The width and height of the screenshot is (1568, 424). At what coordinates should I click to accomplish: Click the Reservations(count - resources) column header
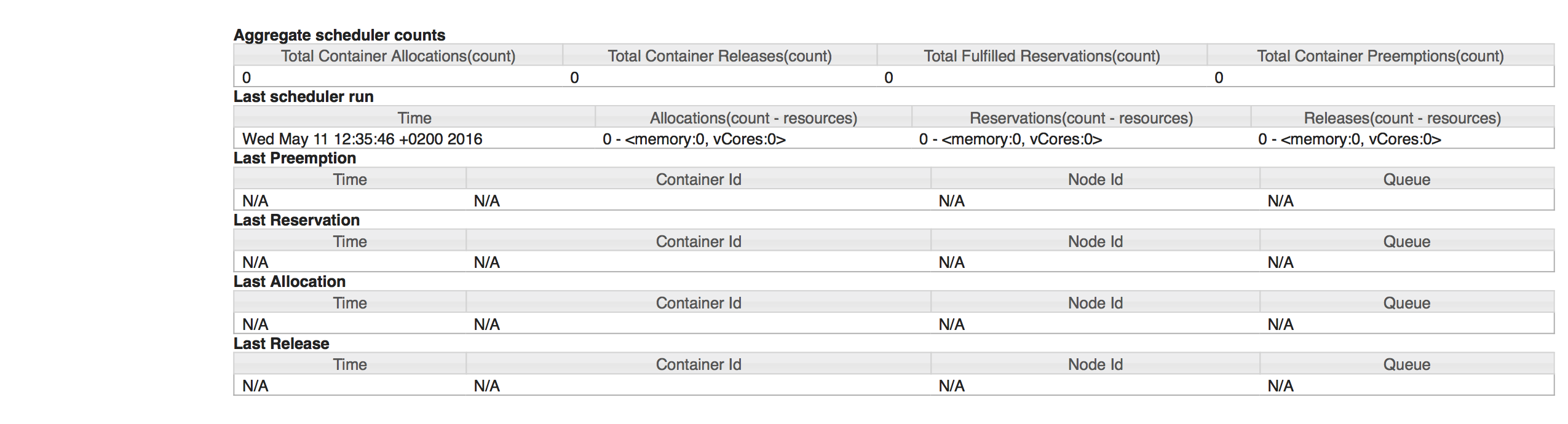[1081, 118]
